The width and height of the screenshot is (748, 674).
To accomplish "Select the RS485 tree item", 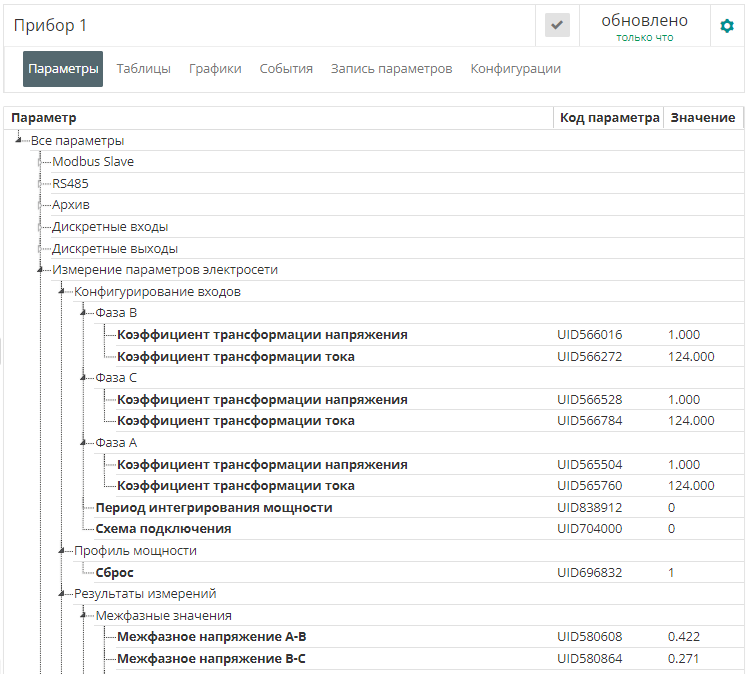I will tap(70, 183).
